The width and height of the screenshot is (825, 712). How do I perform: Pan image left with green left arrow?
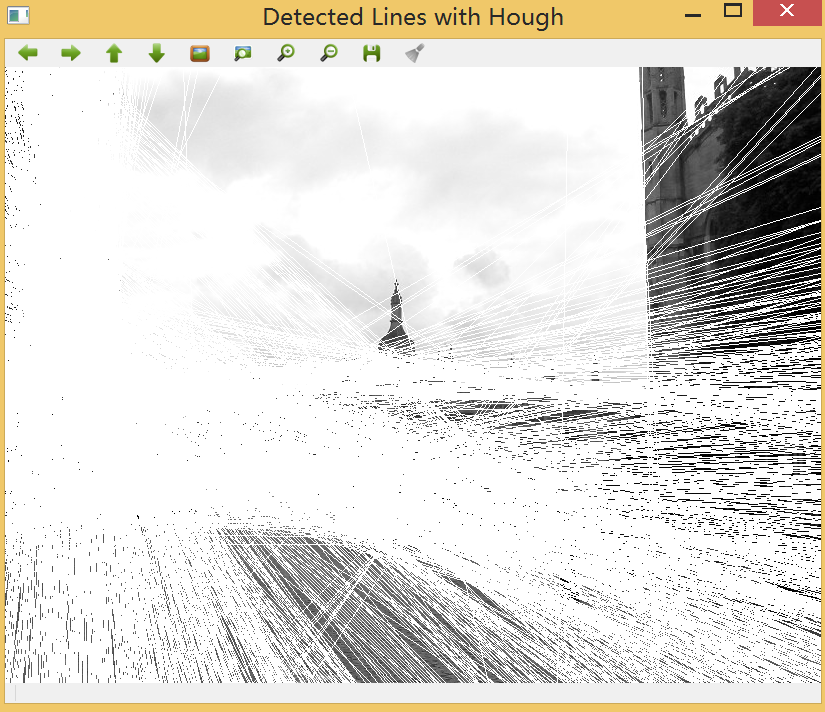tap(28, 53)
